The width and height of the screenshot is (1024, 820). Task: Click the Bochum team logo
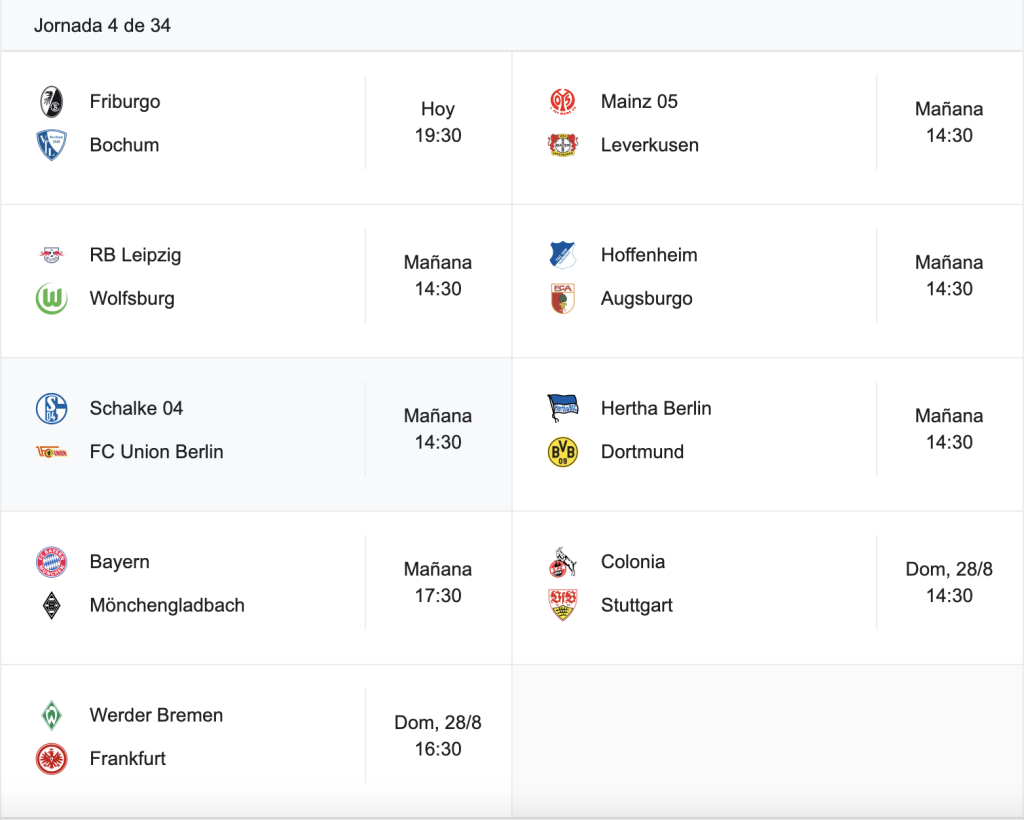[x=51, y=145]
